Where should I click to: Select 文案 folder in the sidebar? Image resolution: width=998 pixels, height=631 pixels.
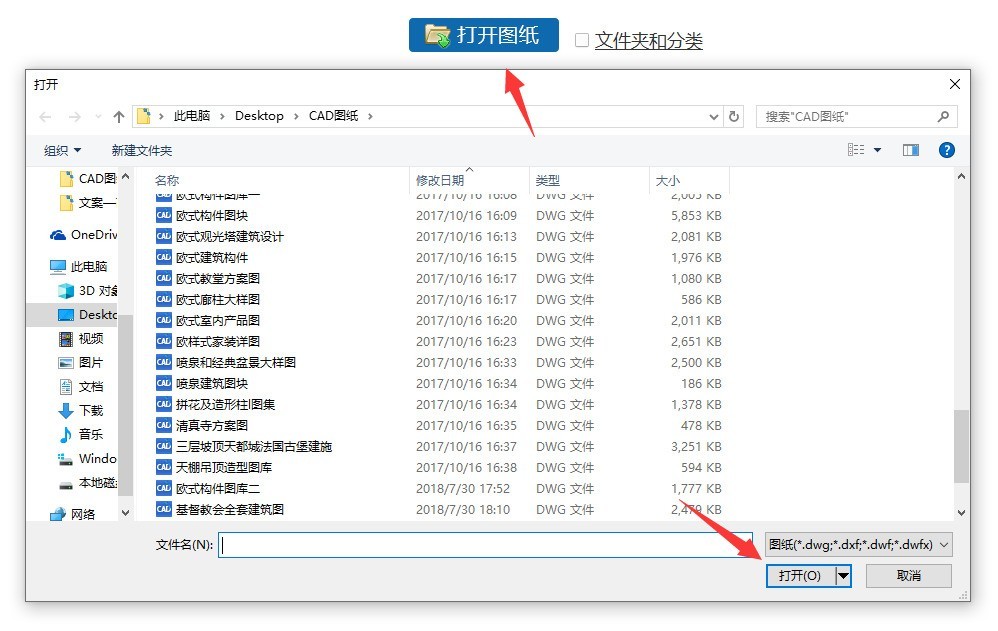(x=88, y=202)
